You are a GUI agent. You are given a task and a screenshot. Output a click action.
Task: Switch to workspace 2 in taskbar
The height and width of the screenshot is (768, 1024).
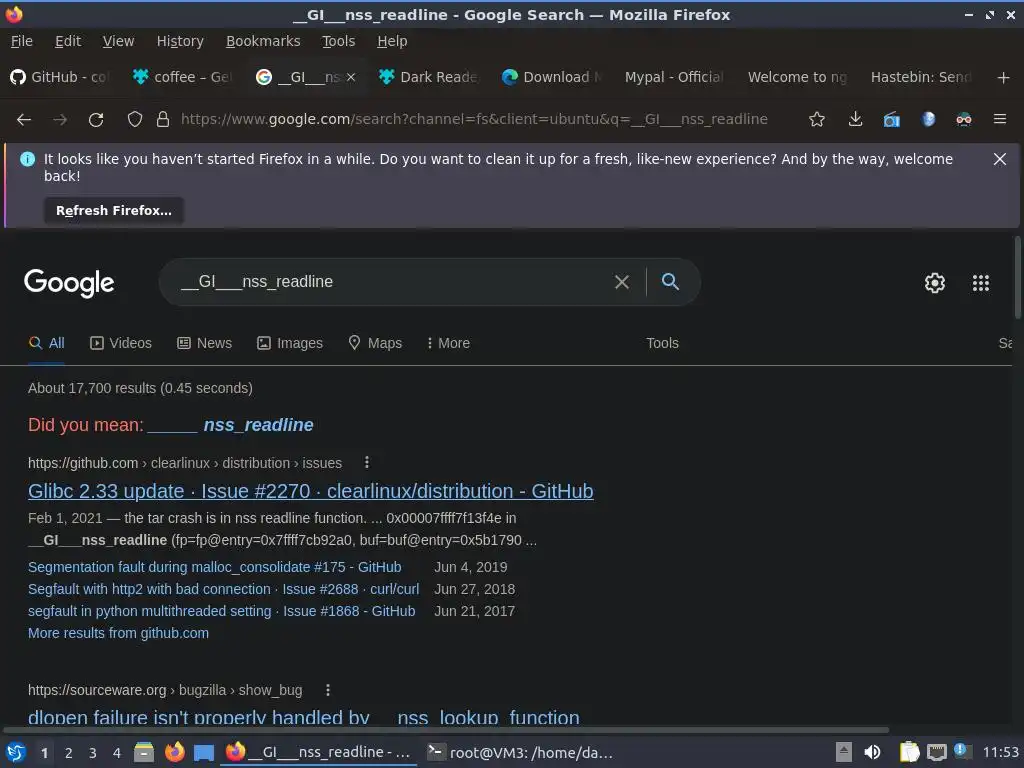pos(69,753)
